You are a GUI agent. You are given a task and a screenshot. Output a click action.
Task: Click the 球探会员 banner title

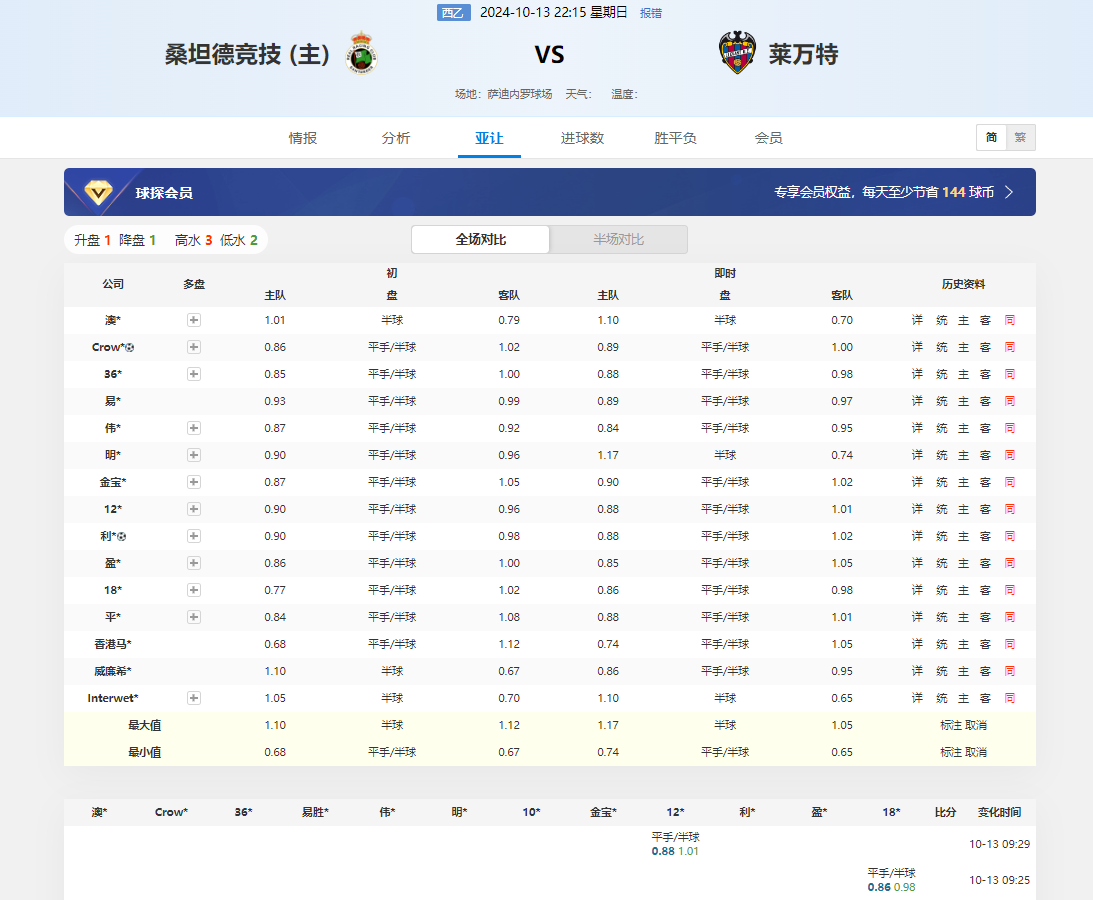pos(164,192)
